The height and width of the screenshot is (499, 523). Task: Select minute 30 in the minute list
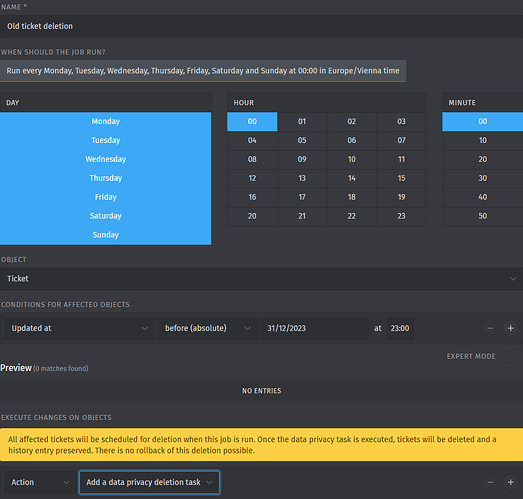483,178
